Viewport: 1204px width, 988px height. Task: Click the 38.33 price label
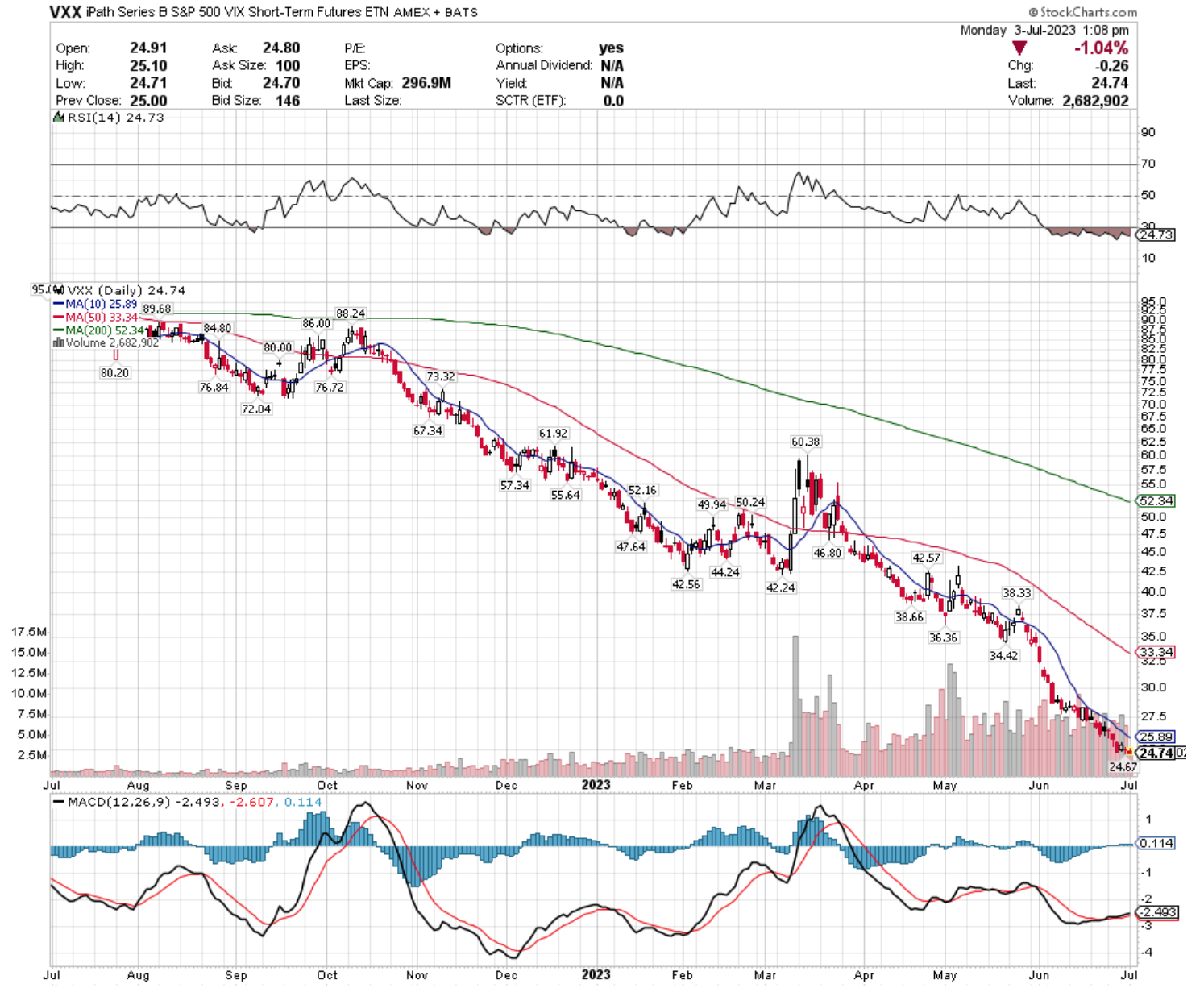(x=1017, y=592)
